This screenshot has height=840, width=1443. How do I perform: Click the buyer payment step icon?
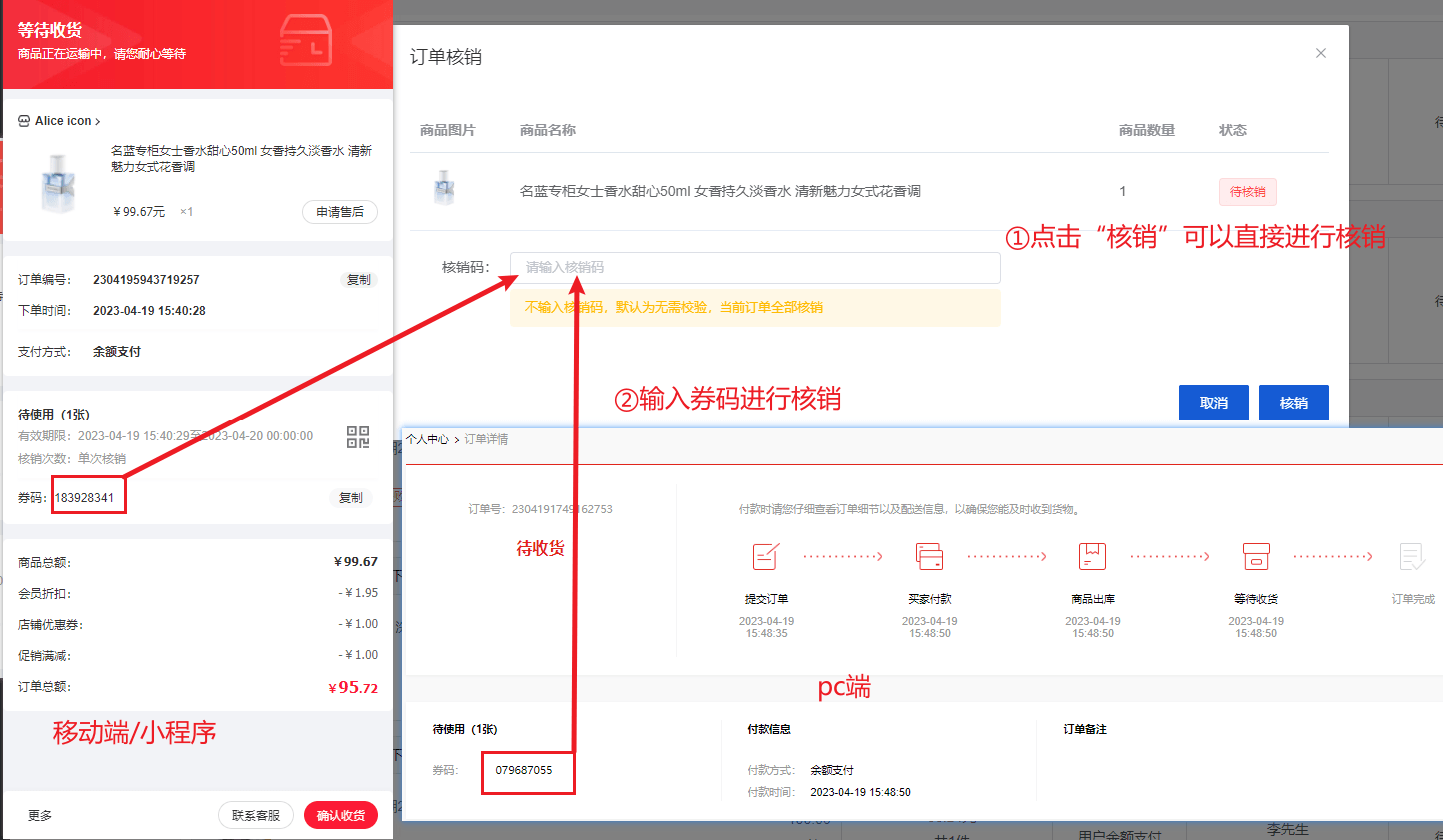point(930,556)
